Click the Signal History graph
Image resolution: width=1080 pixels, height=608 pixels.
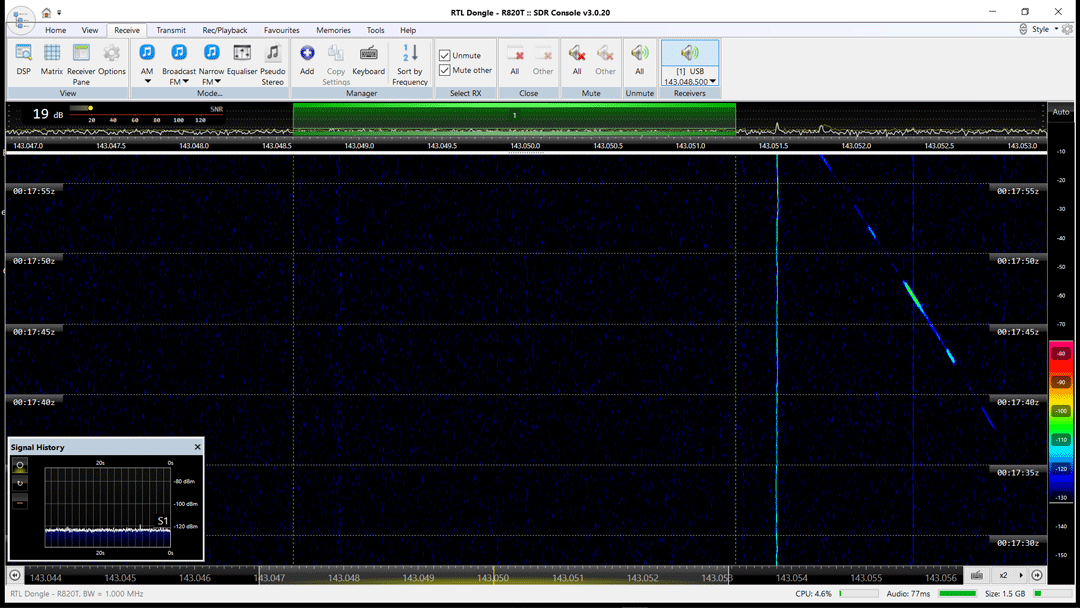click(x=107, y=507)
